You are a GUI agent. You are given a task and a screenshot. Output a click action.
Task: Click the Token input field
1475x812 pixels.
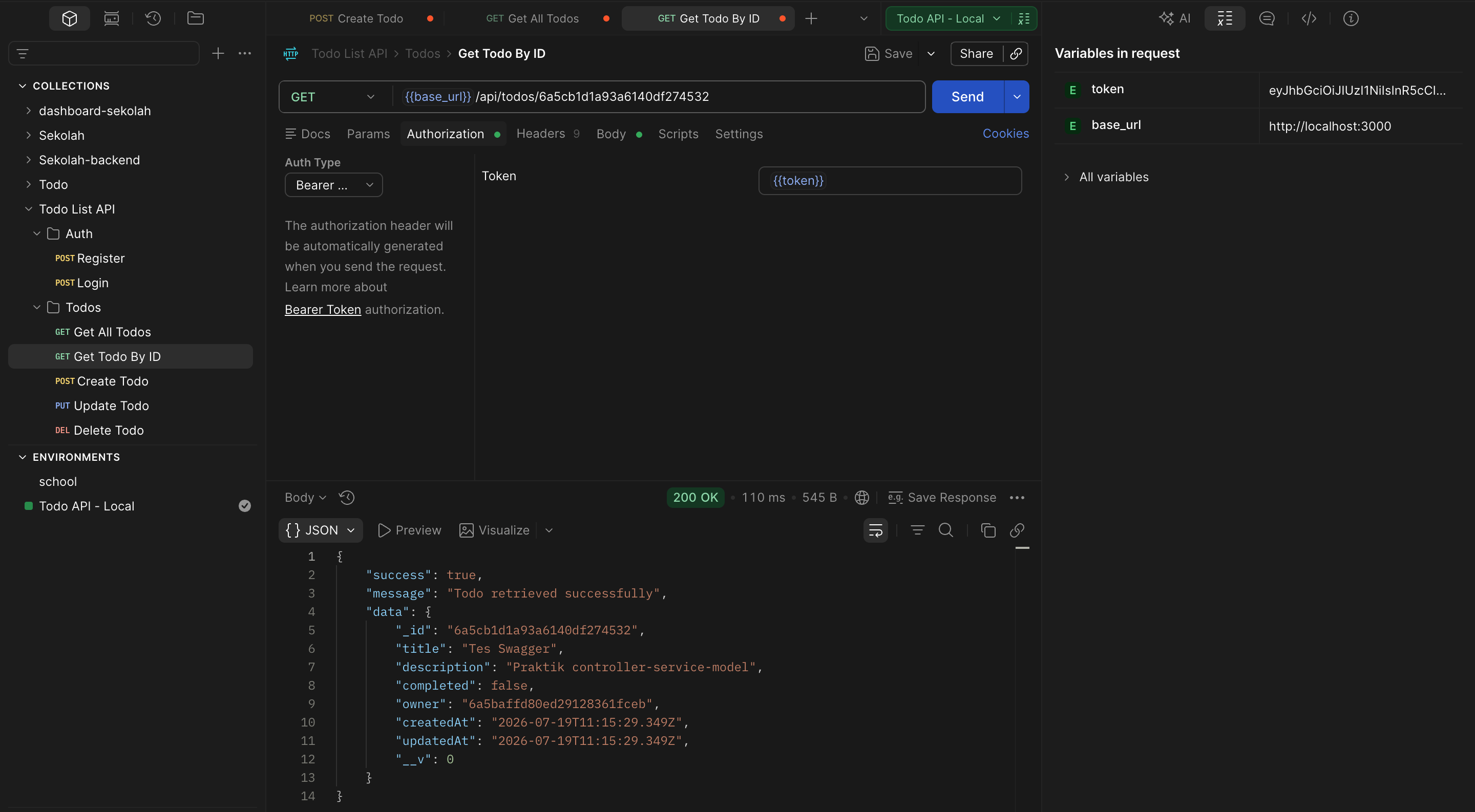coord(890,181)
